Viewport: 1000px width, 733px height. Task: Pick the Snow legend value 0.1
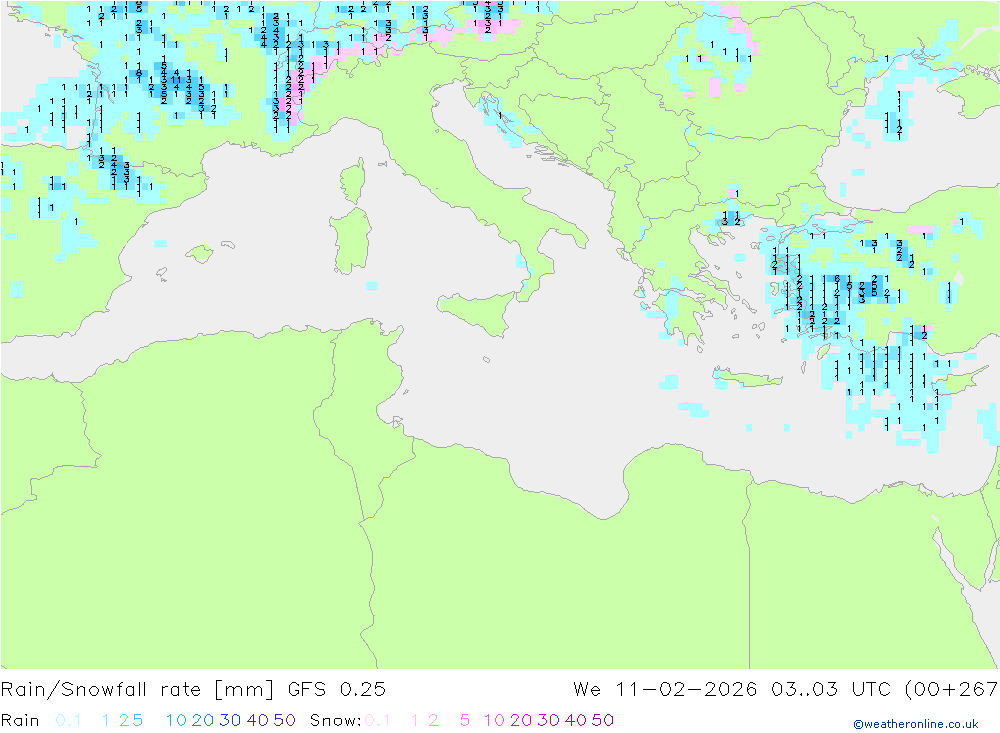378,720
